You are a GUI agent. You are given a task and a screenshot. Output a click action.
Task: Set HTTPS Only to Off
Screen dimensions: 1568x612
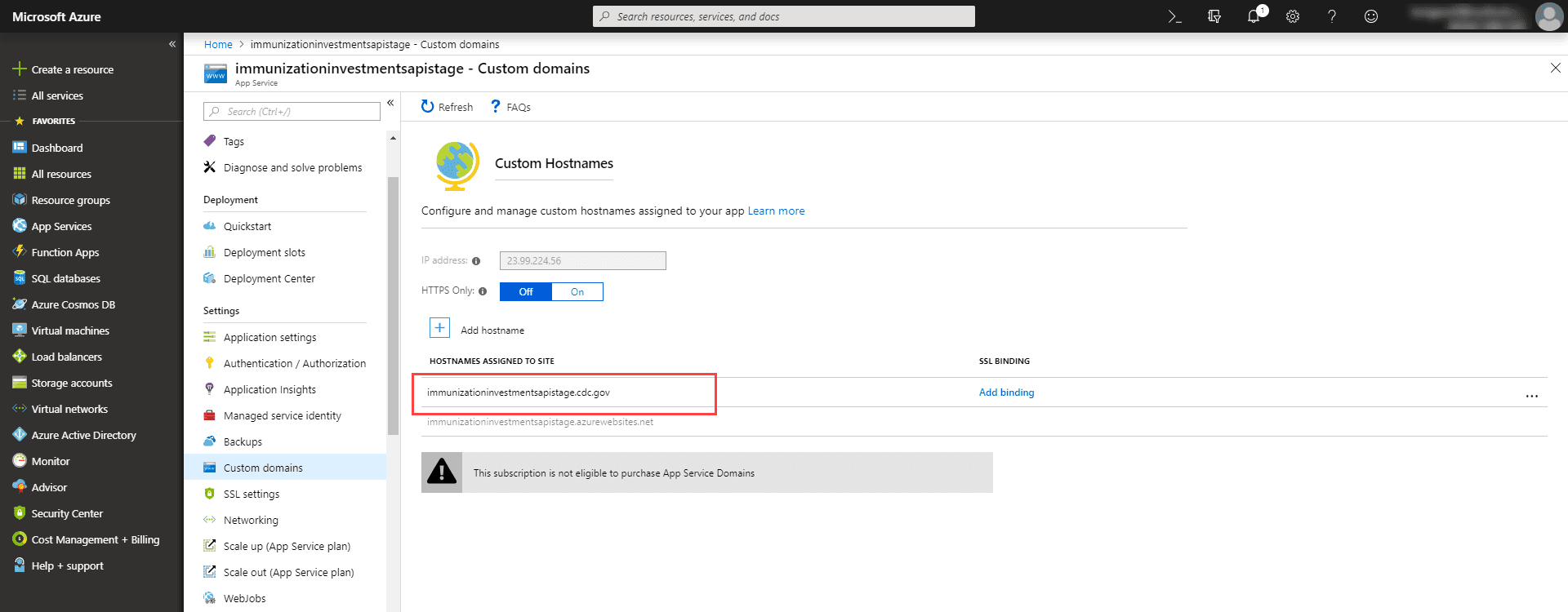coord(526,292)
